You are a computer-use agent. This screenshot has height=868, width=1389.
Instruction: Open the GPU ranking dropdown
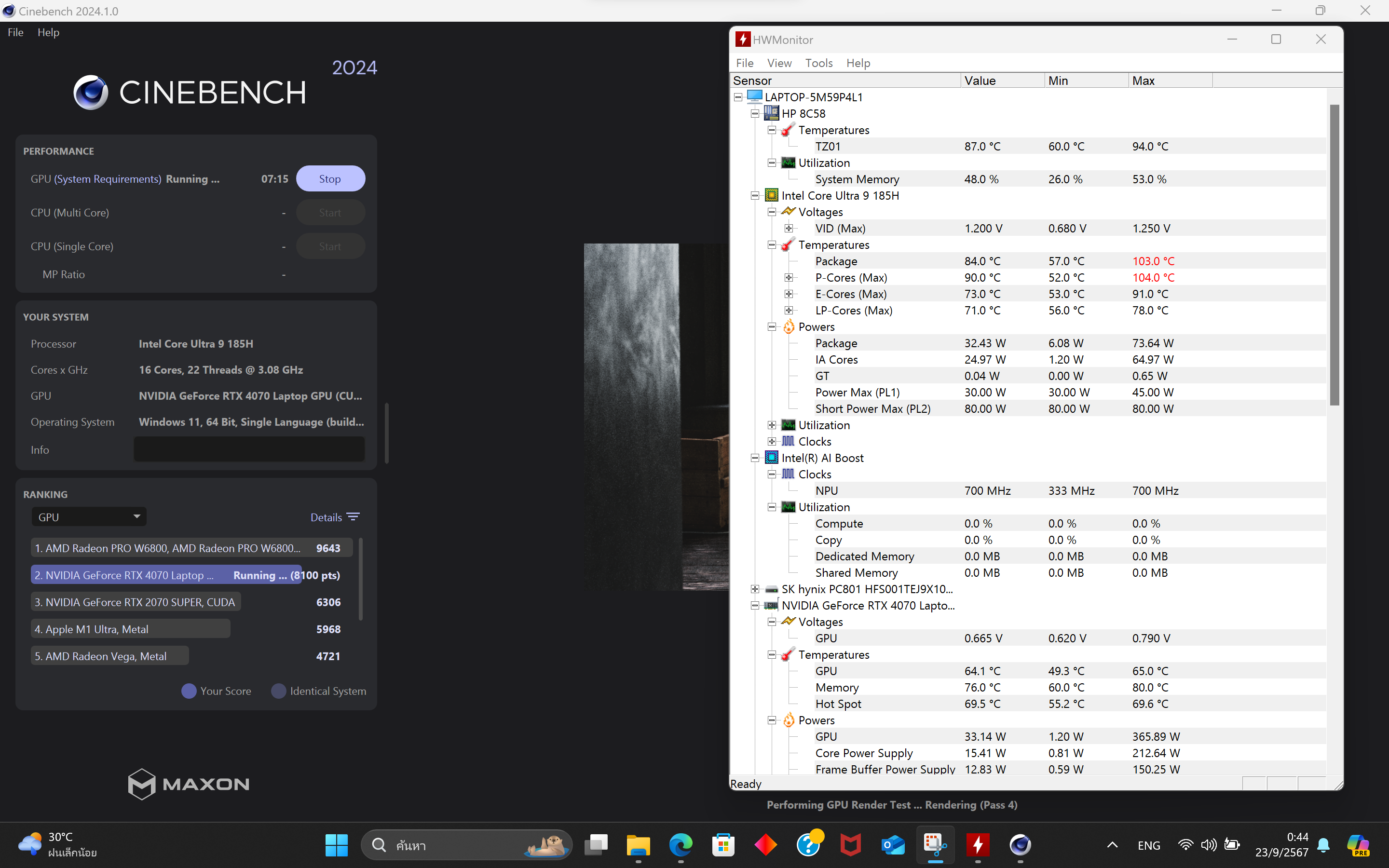coord(89,516)
